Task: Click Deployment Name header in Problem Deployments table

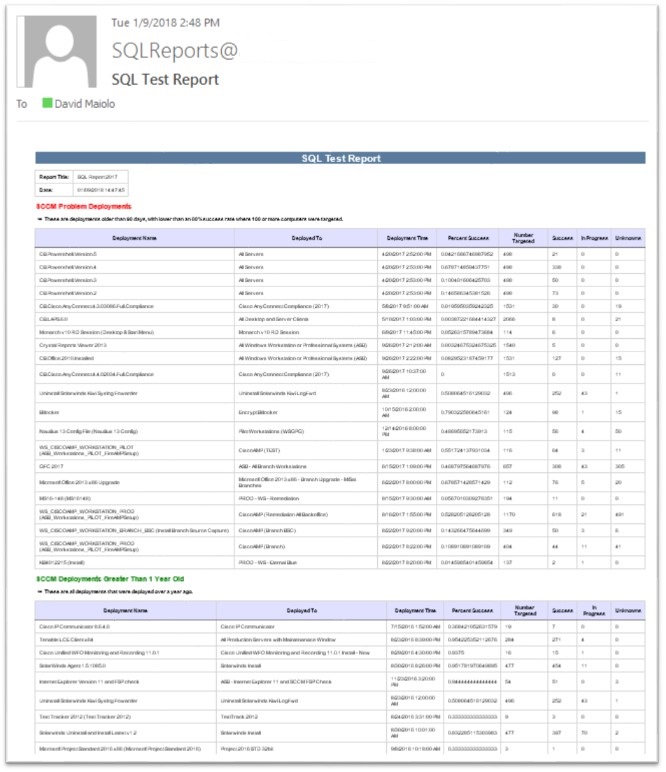Action: pyautogui.click(x=134, y=238)
